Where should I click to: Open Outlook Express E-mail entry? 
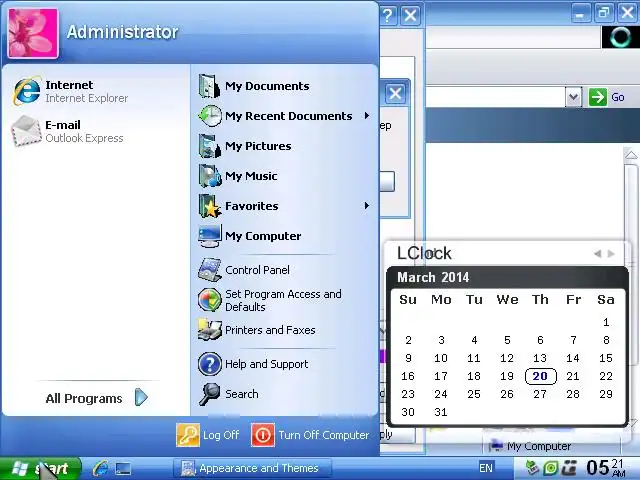tap(67, 131)
